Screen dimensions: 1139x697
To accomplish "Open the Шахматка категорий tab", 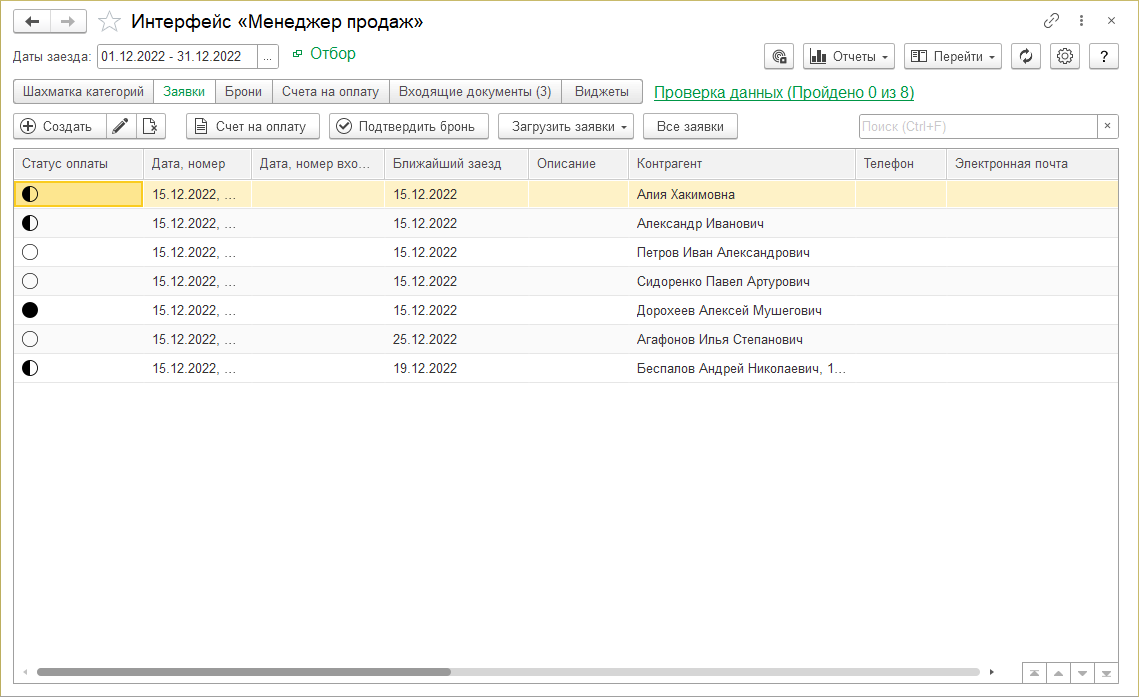I will (x=83, y=92).
